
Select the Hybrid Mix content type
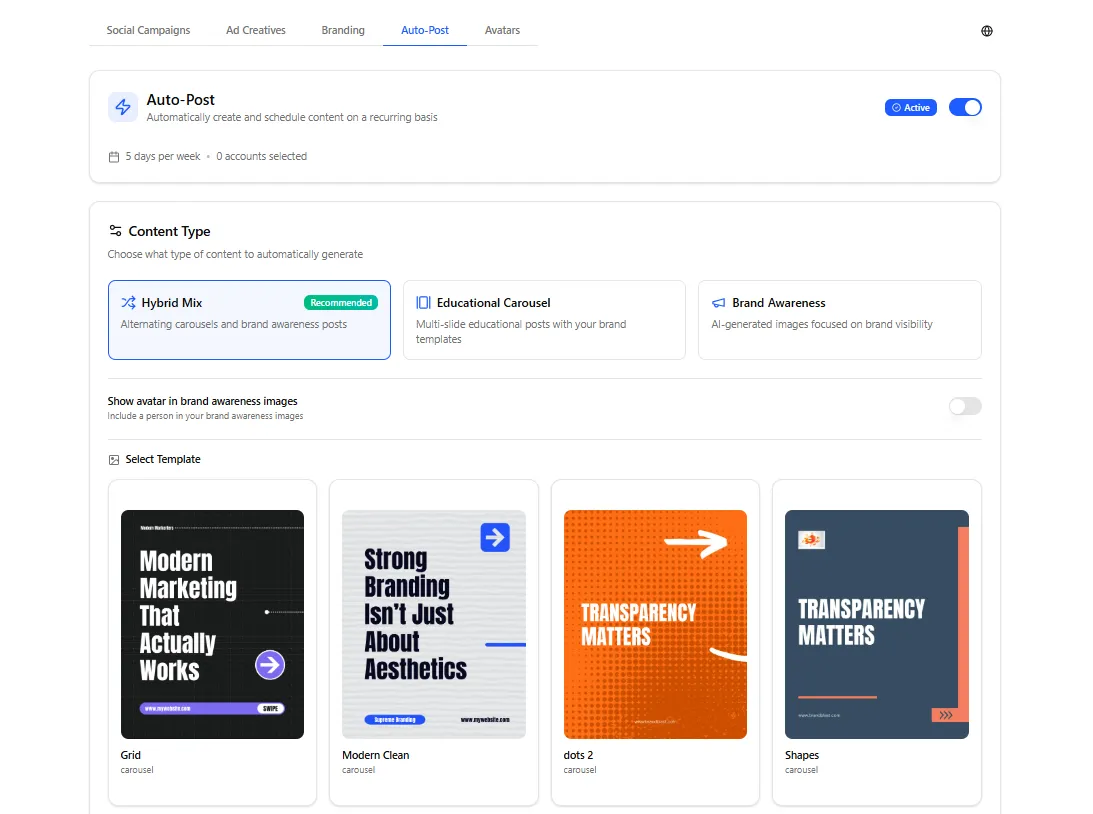(249, 320)
